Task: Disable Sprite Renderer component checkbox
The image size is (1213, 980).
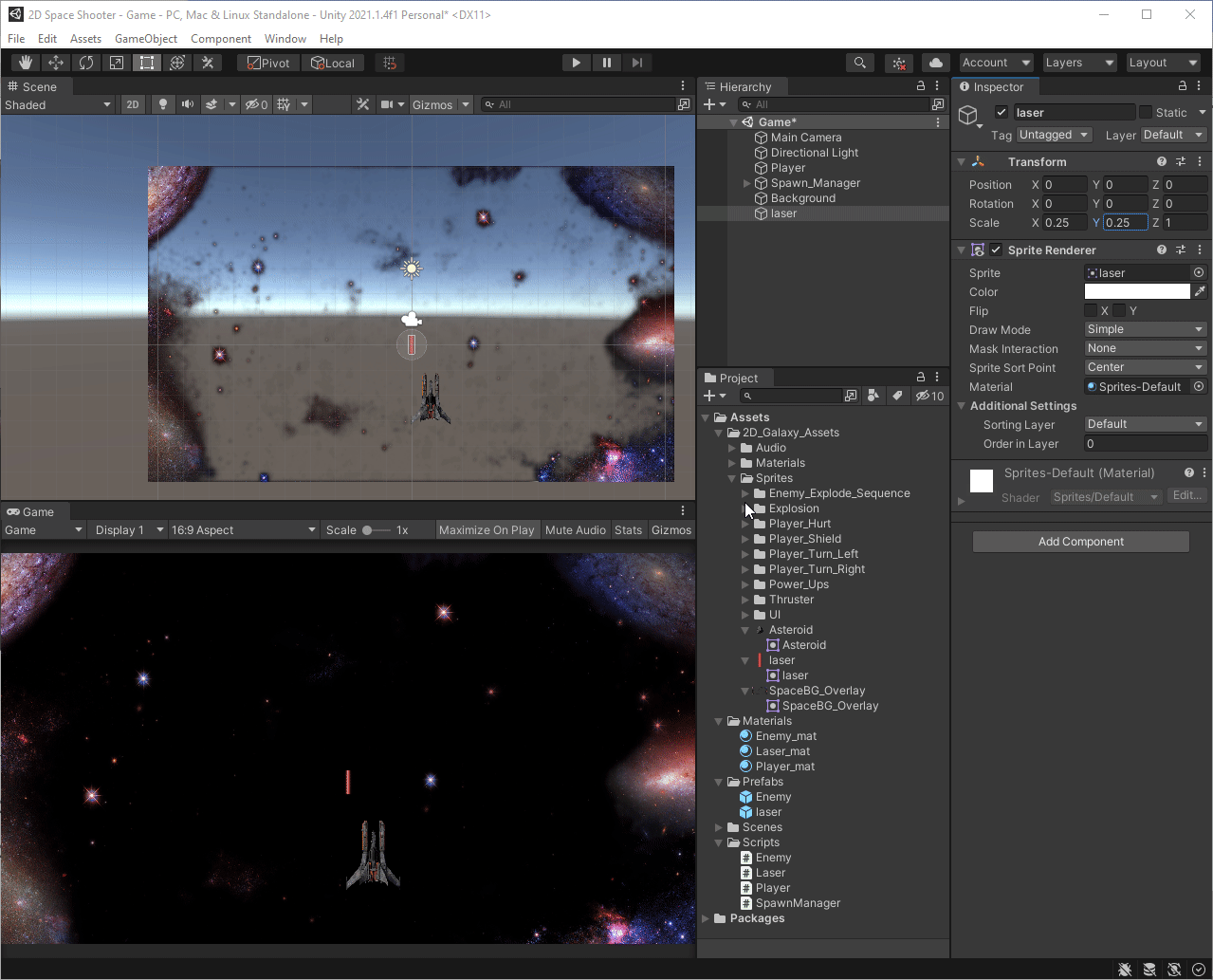Action: [996, 250]
